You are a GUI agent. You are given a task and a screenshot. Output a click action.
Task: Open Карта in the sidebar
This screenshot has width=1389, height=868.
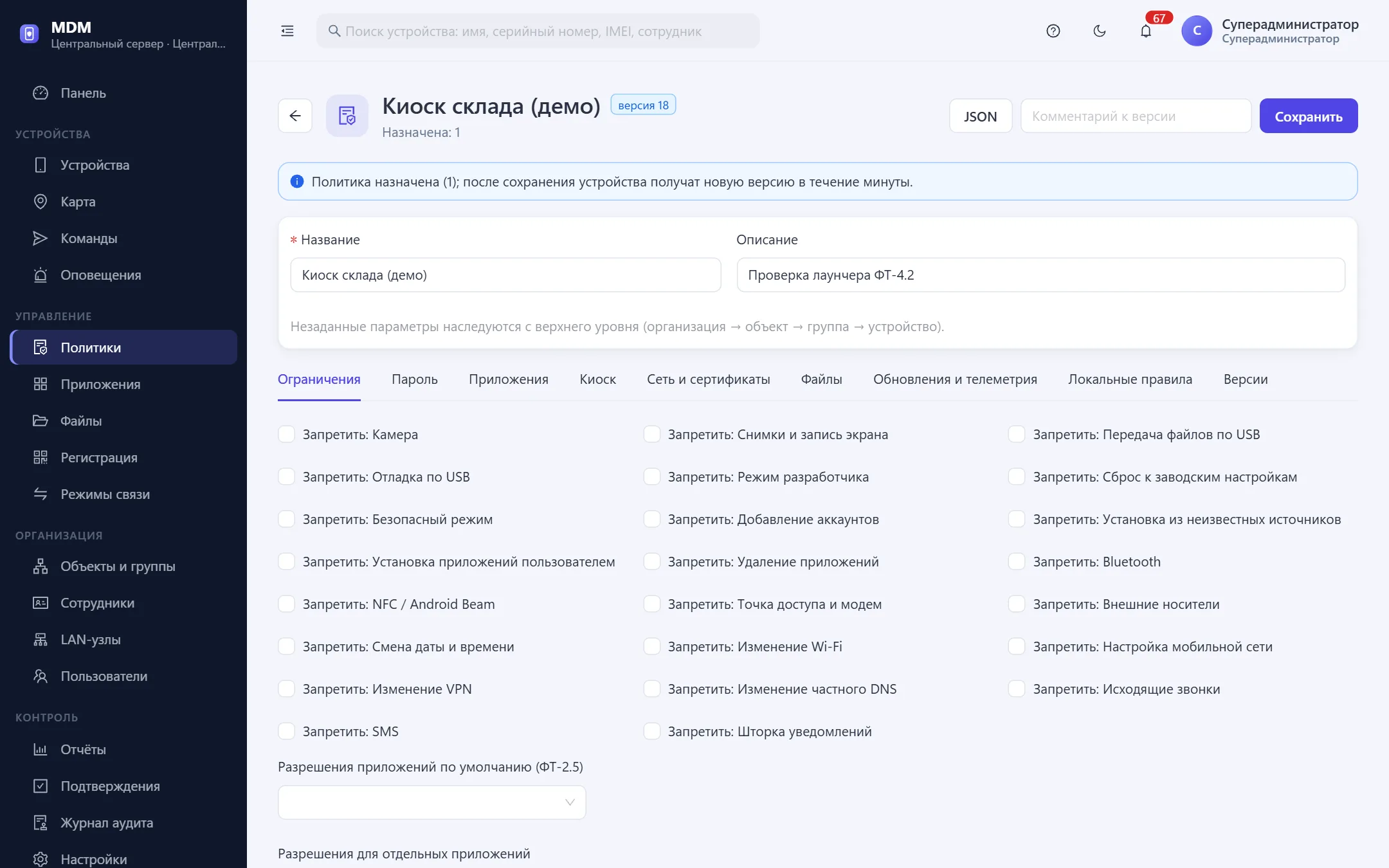(123, 202)
